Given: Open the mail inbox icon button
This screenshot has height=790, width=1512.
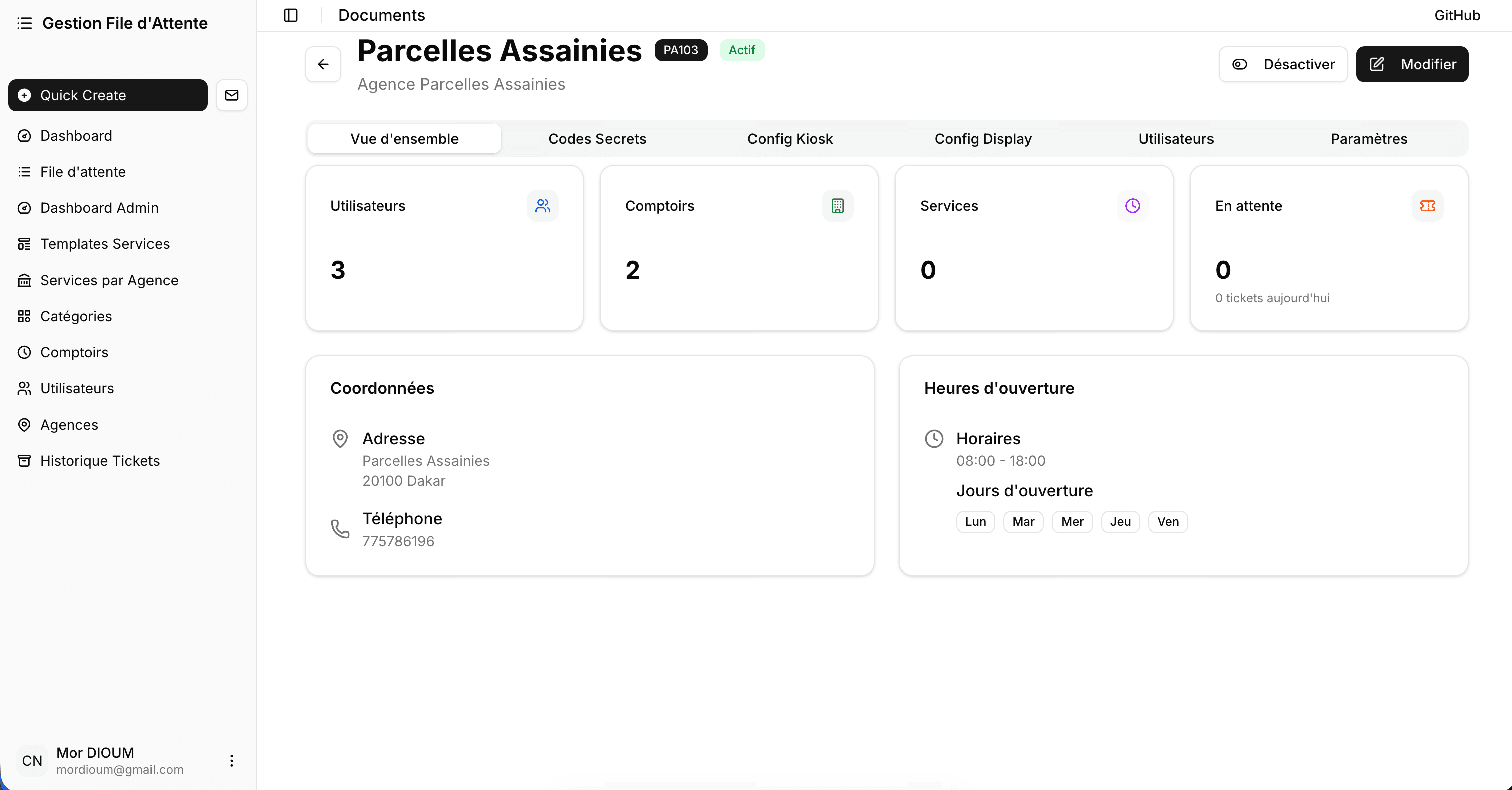Looking at the screenshot, I should click(x=231, y=95).
